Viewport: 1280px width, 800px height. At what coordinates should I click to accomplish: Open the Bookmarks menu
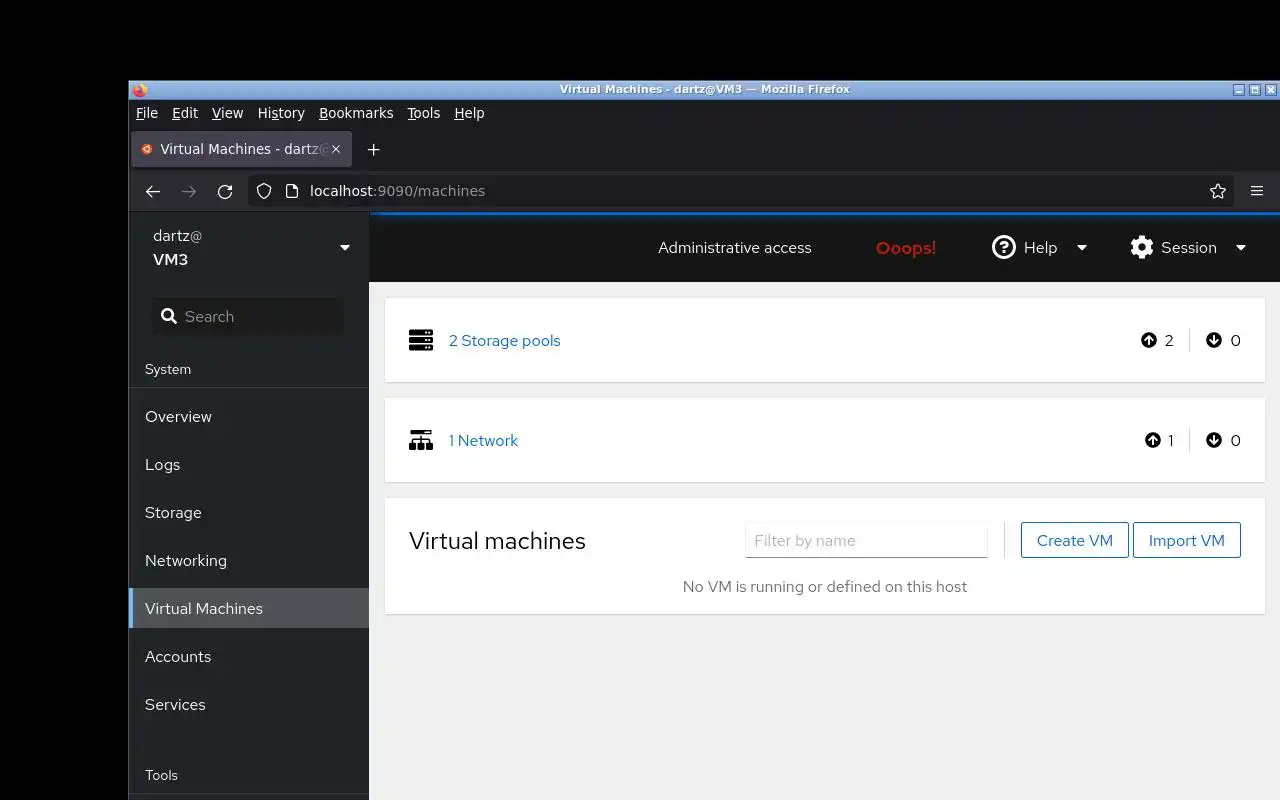[356, 113]
